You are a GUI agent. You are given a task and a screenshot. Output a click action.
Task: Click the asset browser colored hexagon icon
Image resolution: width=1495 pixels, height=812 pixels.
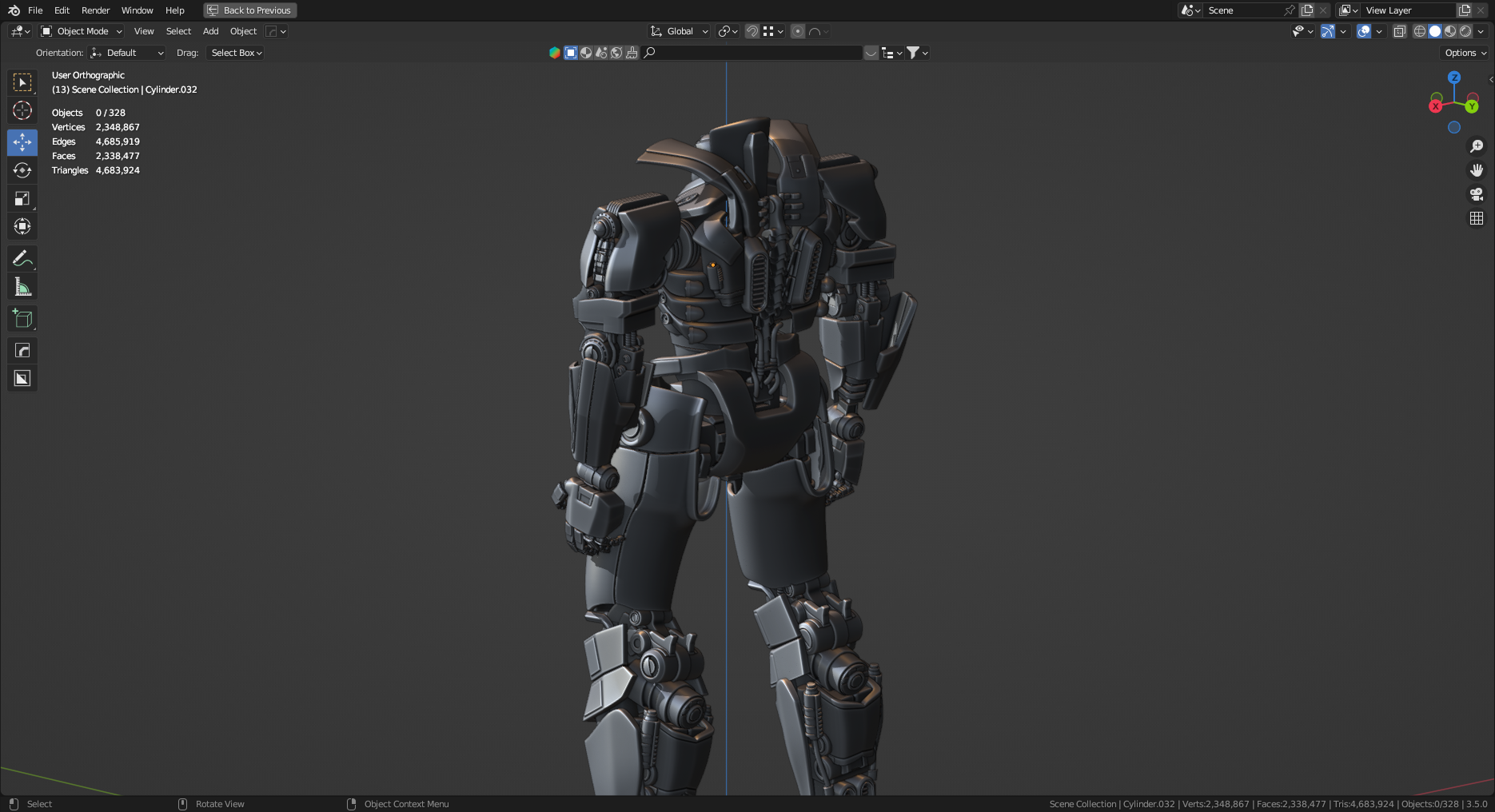(x=554, y=53)
